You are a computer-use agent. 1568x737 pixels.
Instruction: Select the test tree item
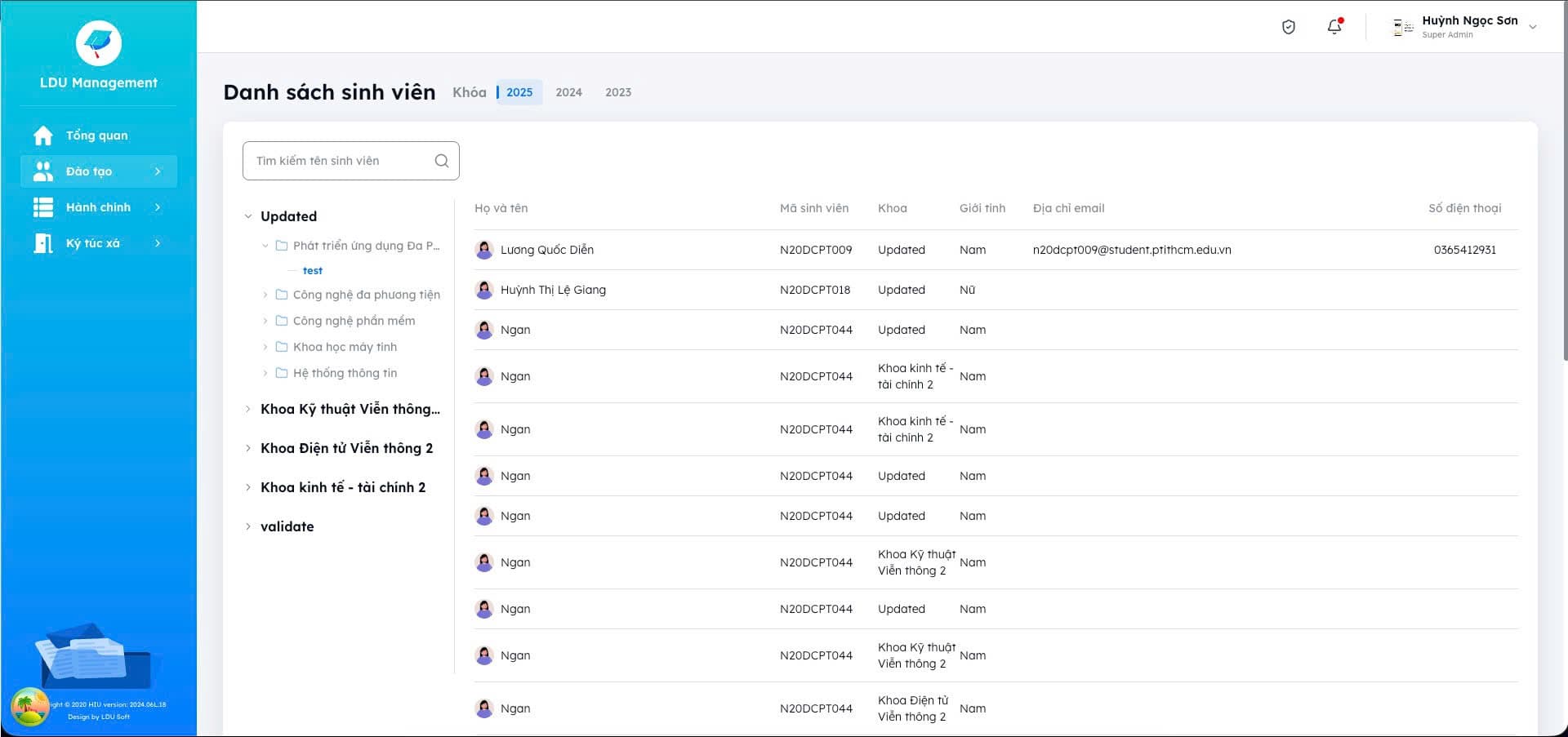point(313,271)
